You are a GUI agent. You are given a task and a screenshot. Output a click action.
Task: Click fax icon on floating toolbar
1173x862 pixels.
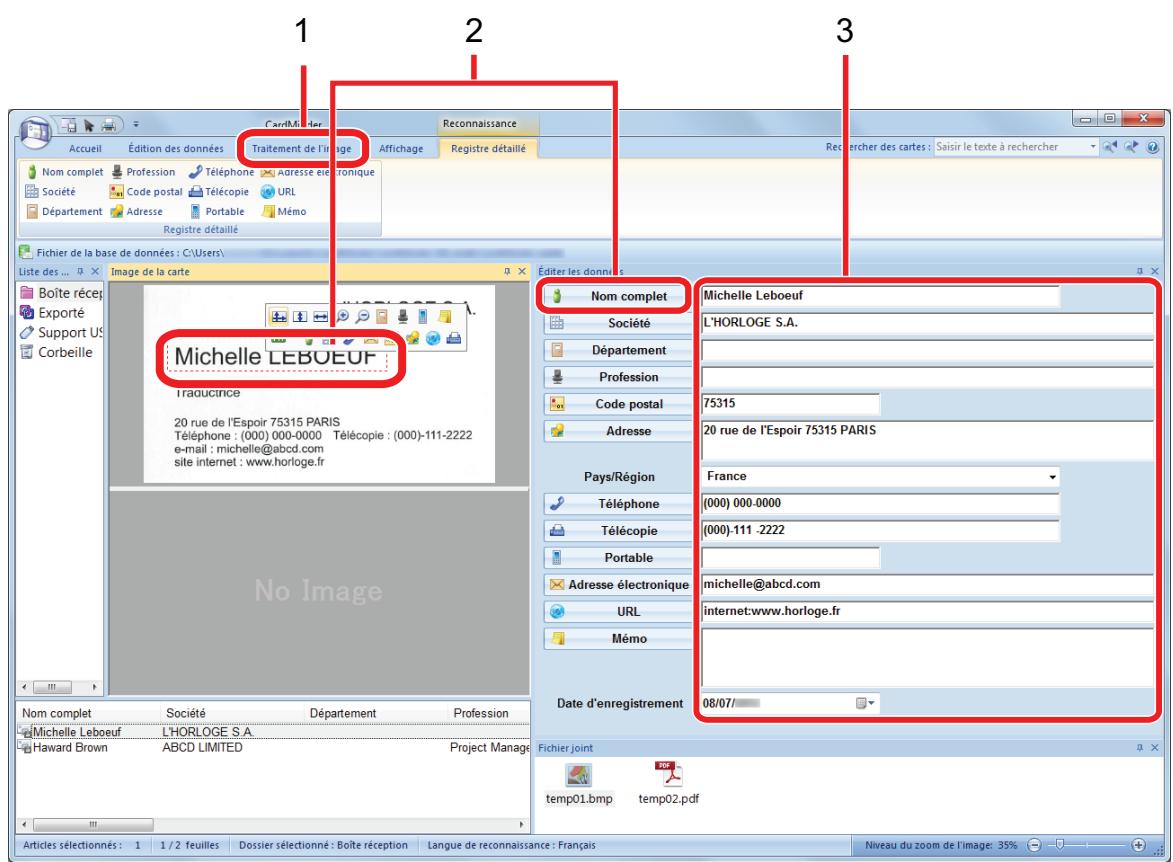pyautogui.click(x=453, y=338)
